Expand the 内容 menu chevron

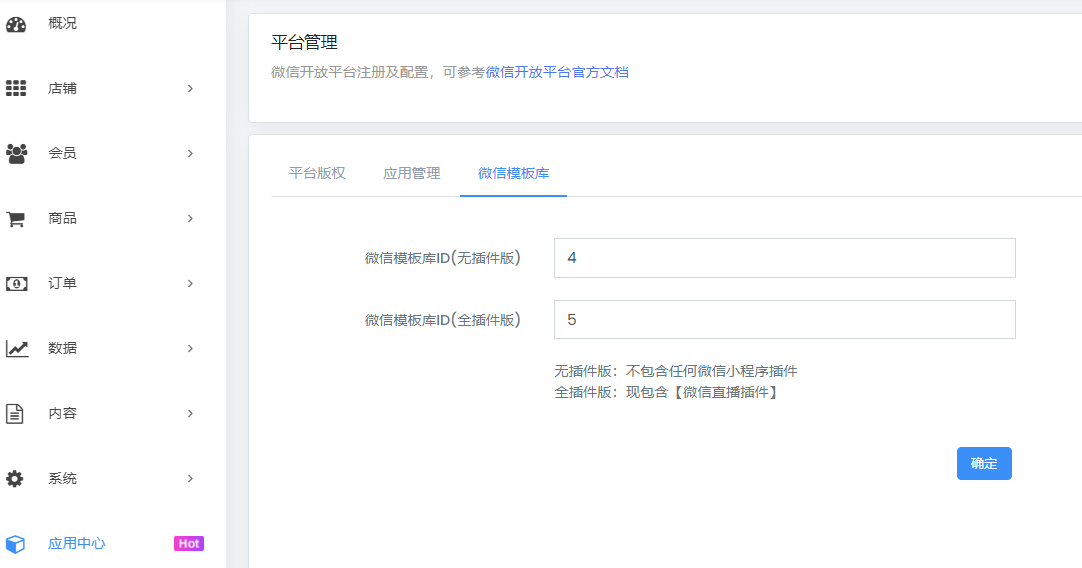pos(190,413)
